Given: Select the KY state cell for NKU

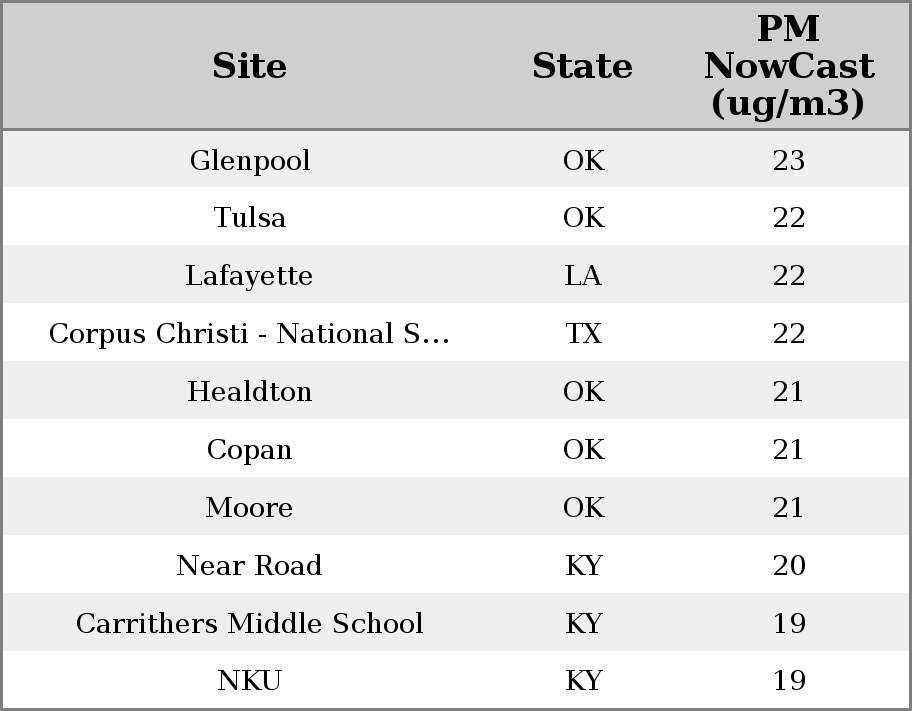Looking at the screenshot, I should (x=583, y=681).
